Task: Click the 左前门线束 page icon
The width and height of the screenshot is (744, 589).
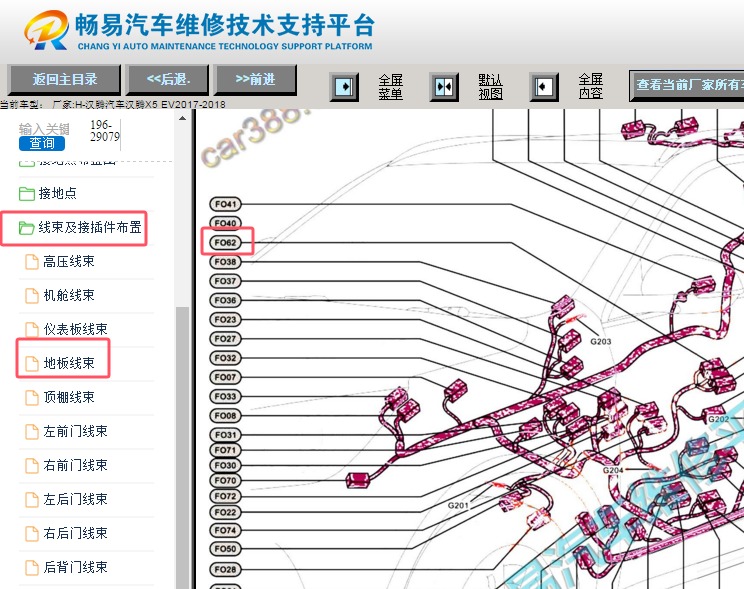Action: (32, 432)
